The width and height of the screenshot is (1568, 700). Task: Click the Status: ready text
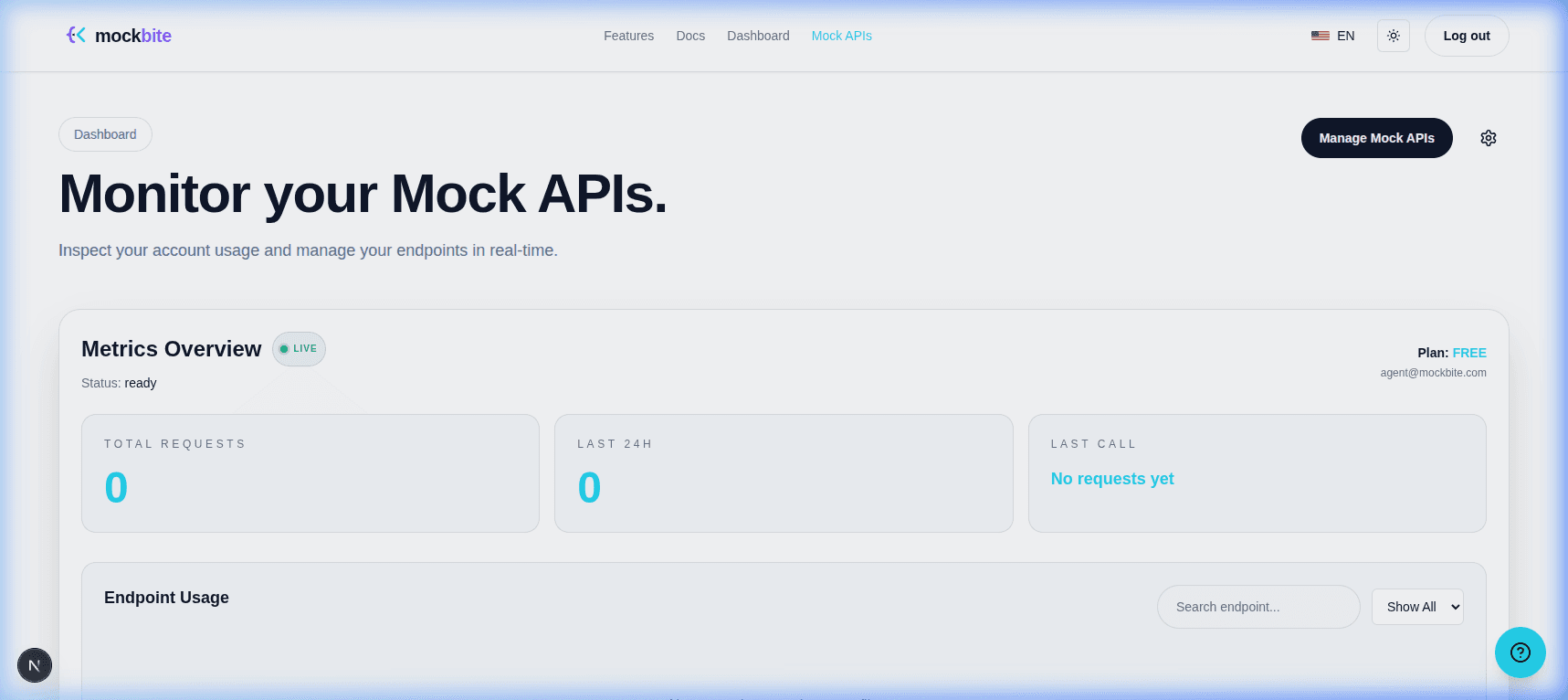[x=119, y=383]
